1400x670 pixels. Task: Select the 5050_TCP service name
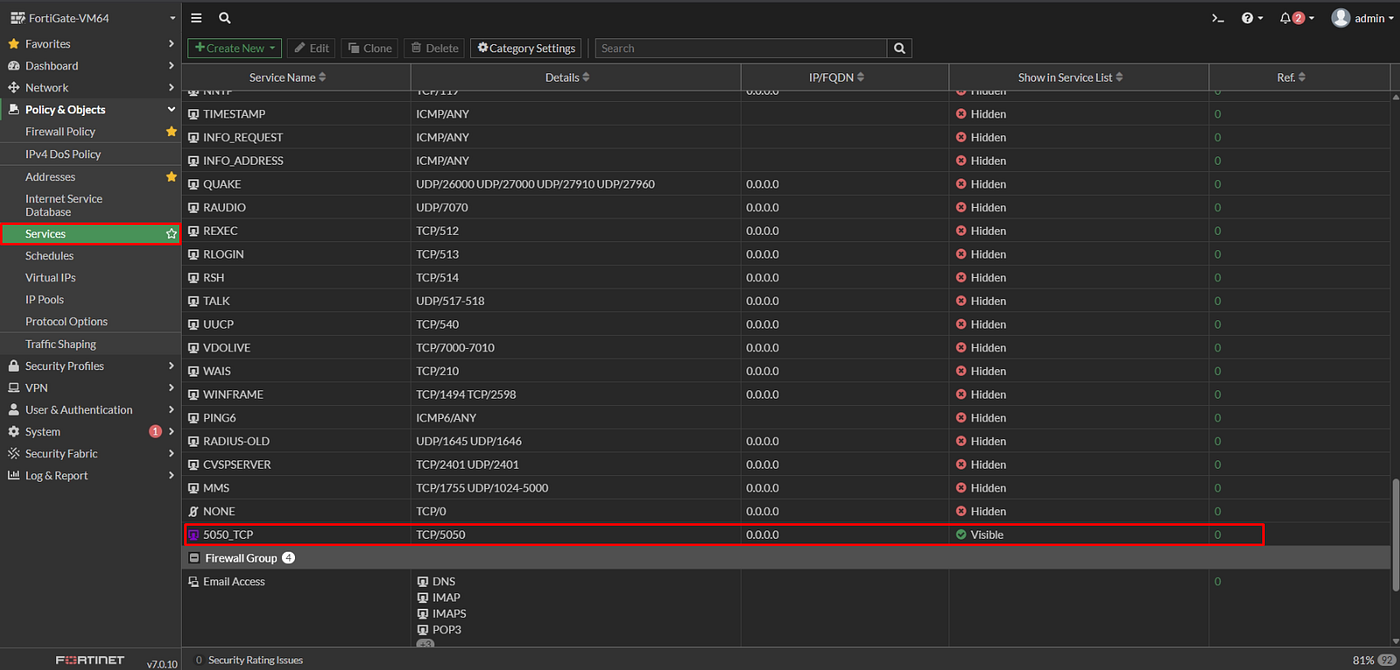pyautogui.click(x=228, y=535)
